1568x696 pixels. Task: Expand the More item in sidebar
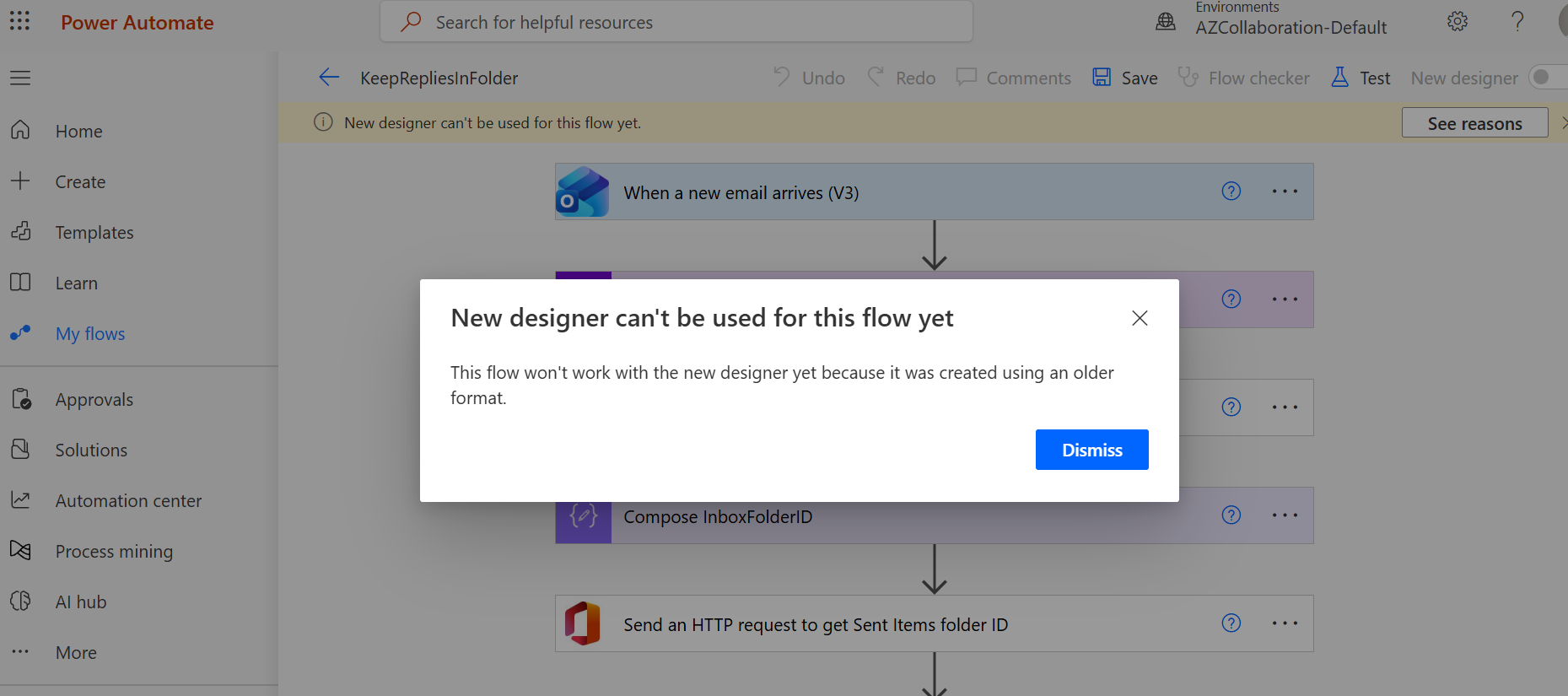(76, 652)
